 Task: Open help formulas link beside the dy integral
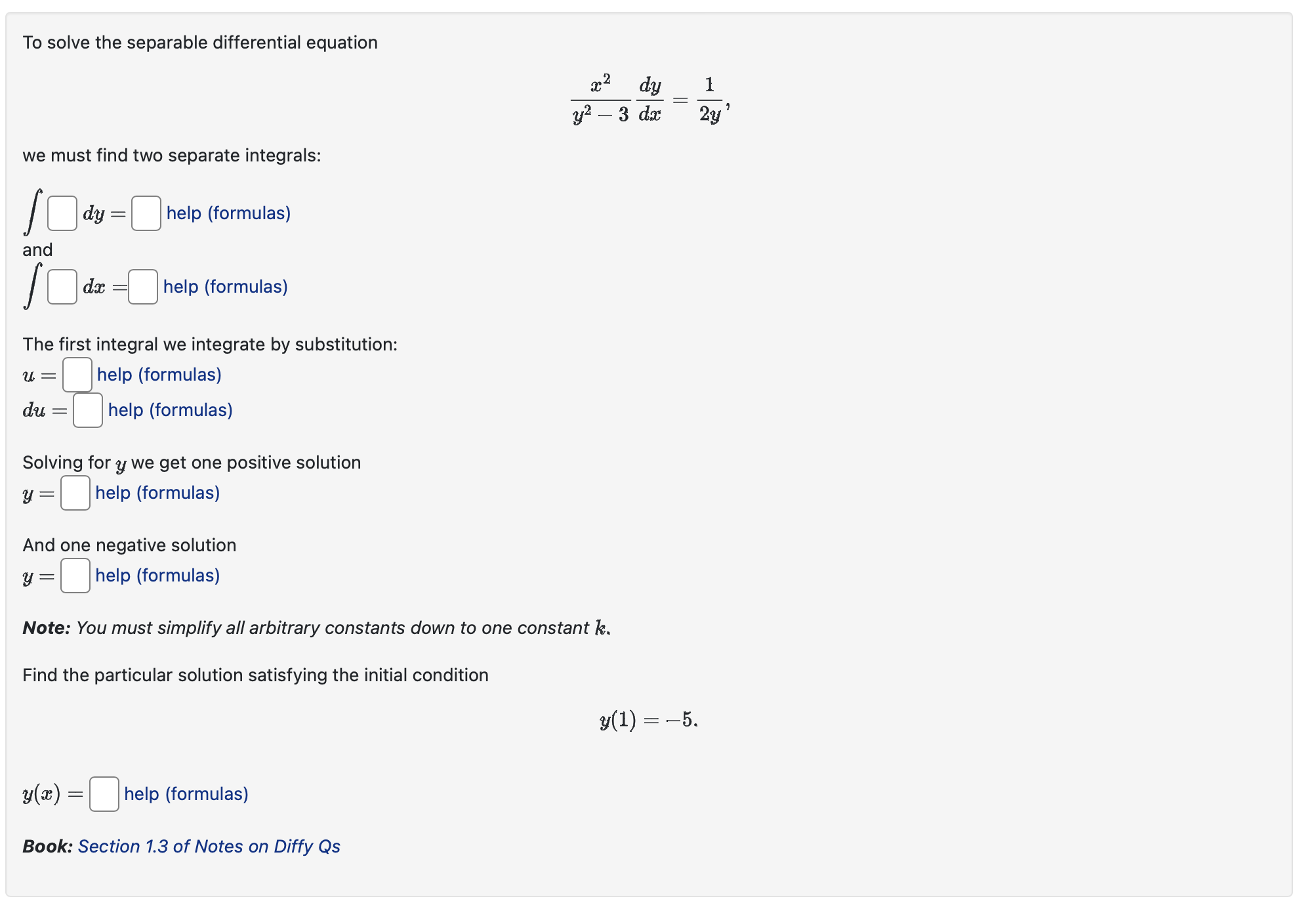point(228,213)
